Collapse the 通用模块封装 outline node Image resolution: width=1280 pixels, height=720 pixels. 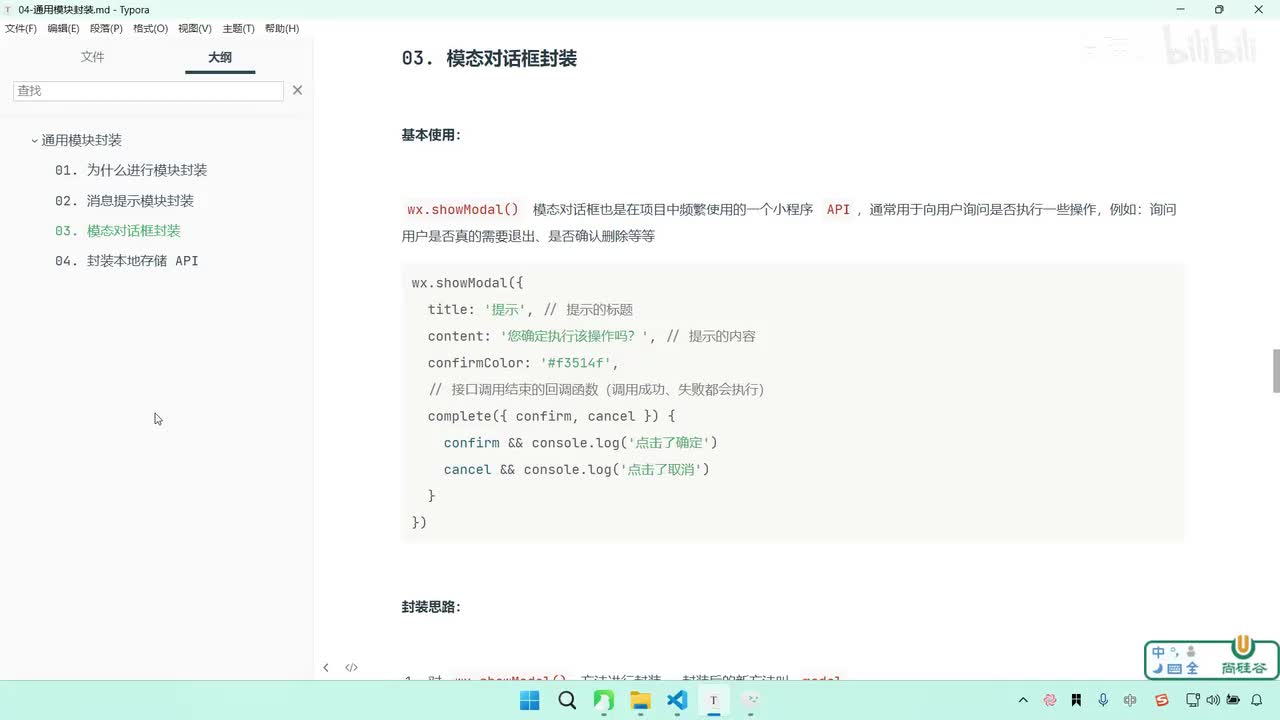point(34,141)
